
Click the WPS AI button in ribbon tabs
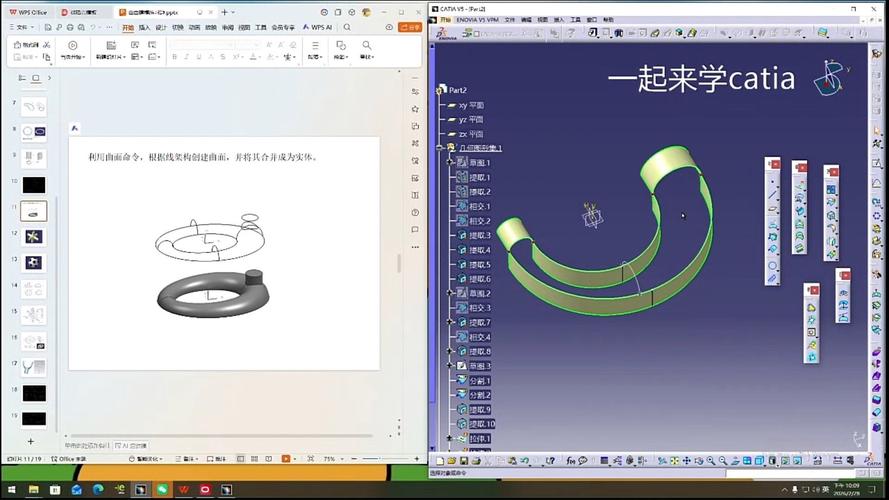318,27
